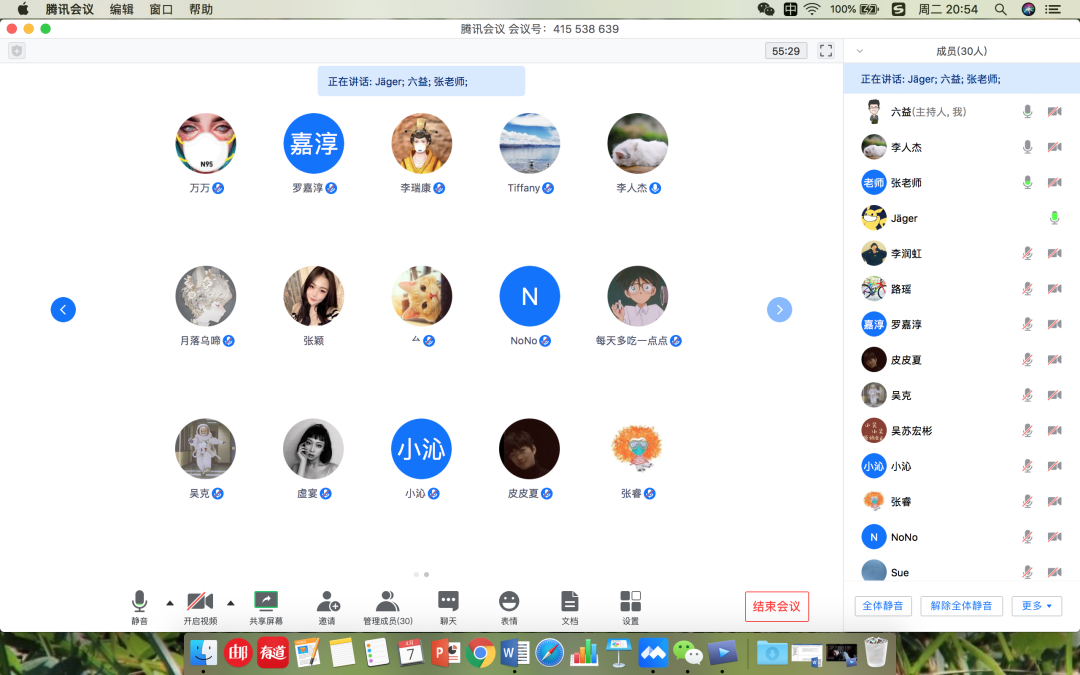Viewport: 1080px width, 675px height.
Task: Click the share screen icon
Action: tap(266, 601)
